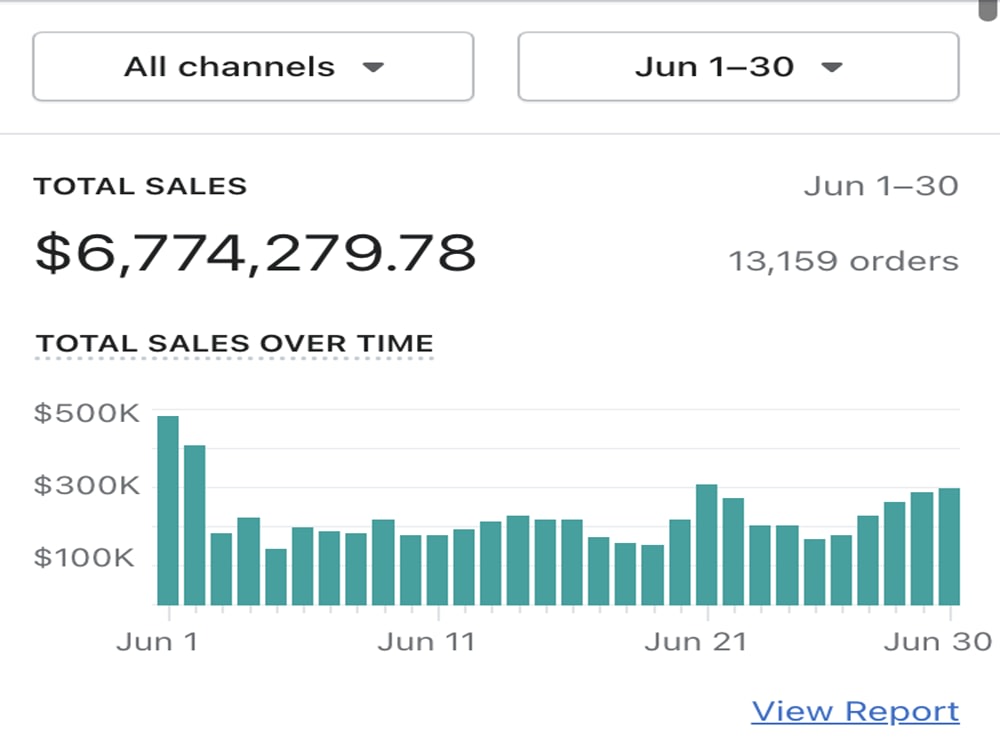Click the Total Sales Over Time heading
This screenshot has height=750, width=1000.
click(x=235, y=343)
